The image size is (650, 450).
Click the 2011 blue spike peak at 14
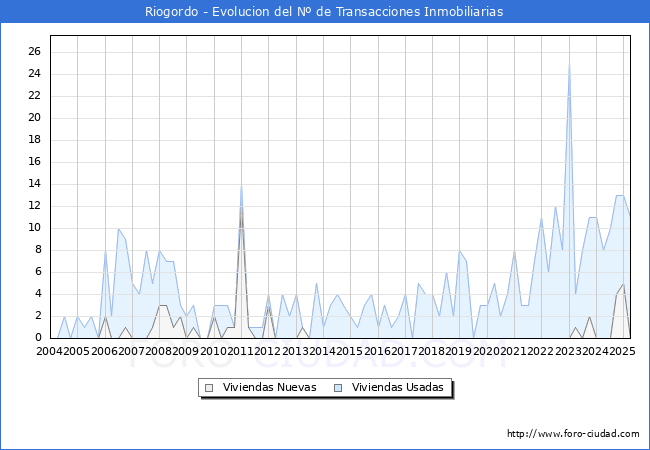tap(241, 184)
